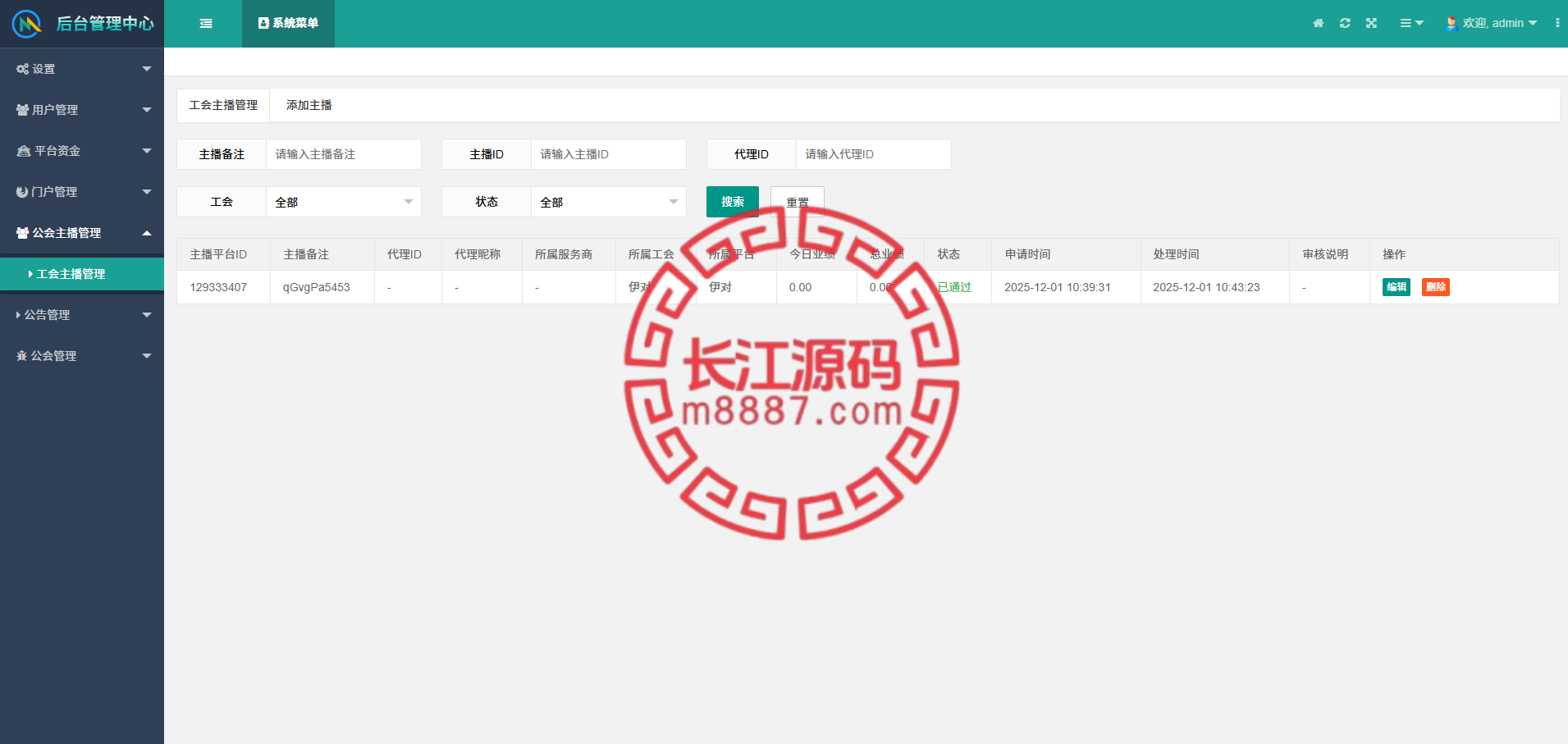The width and height of the screenshot is (1568, 744).
Task: Click the 后台管理中心 title text
Action: [105, 24]
